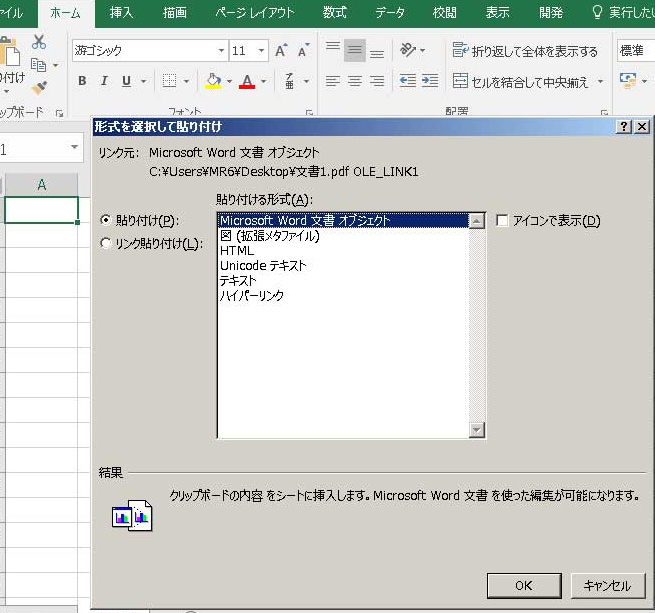Switch to the 挿入 ribbon tab
Image resolution: width=655 pixels, height=613 pixels.
pos(121,13)
